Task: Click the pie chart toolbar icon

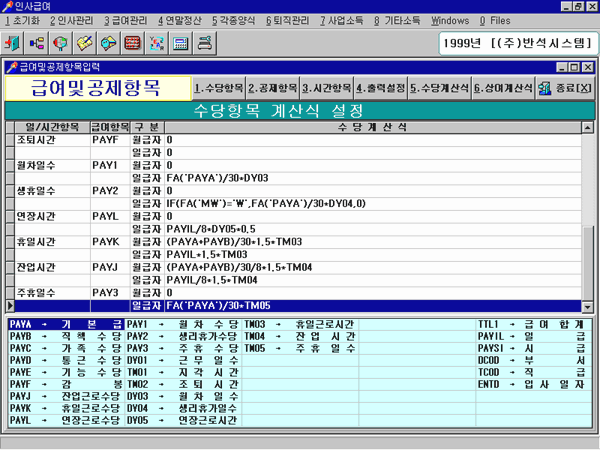Action: pyautogui.click(x=62, y=43)
